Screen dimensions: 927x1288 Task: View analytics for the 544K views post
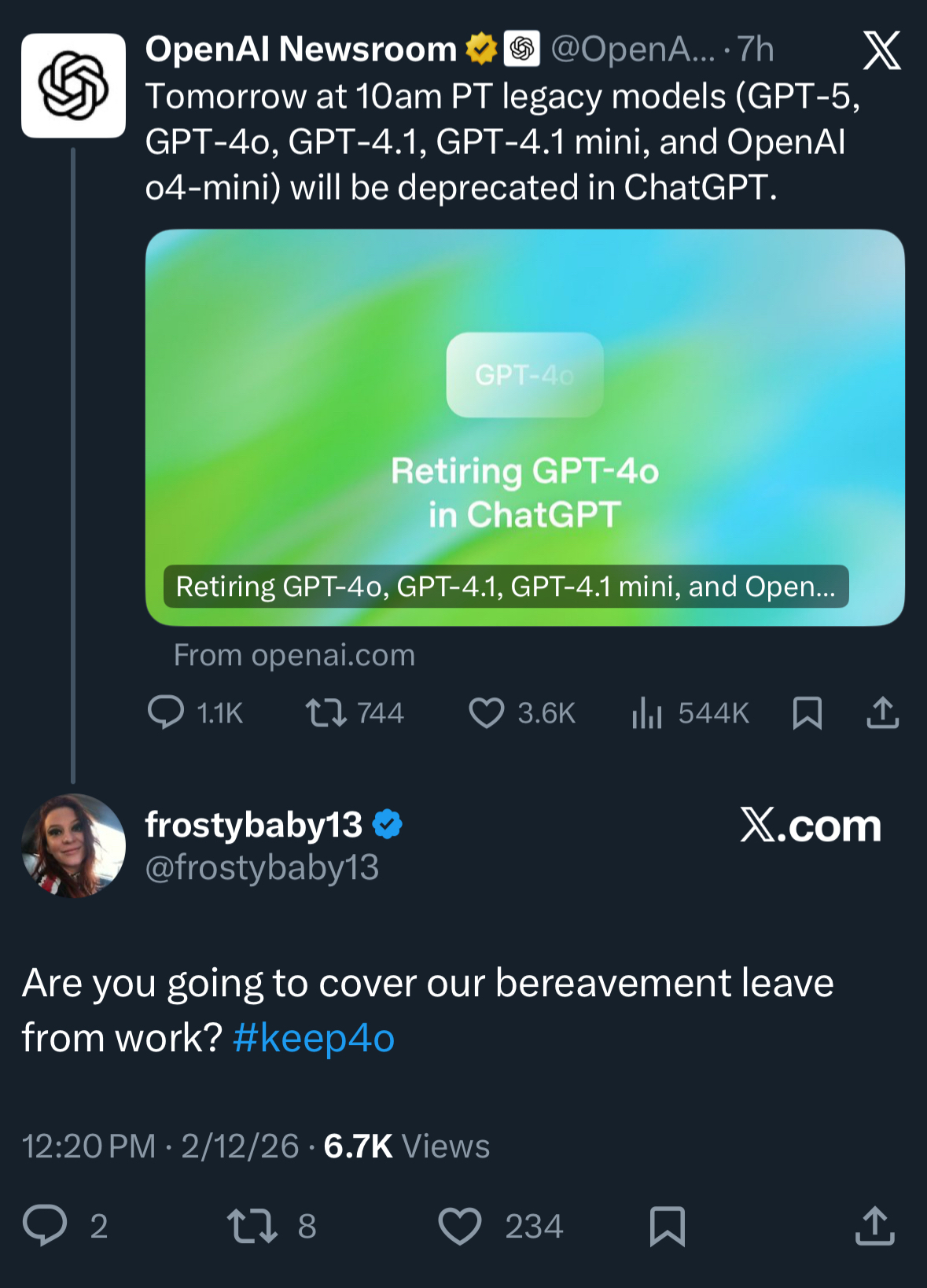coord(647,712)
